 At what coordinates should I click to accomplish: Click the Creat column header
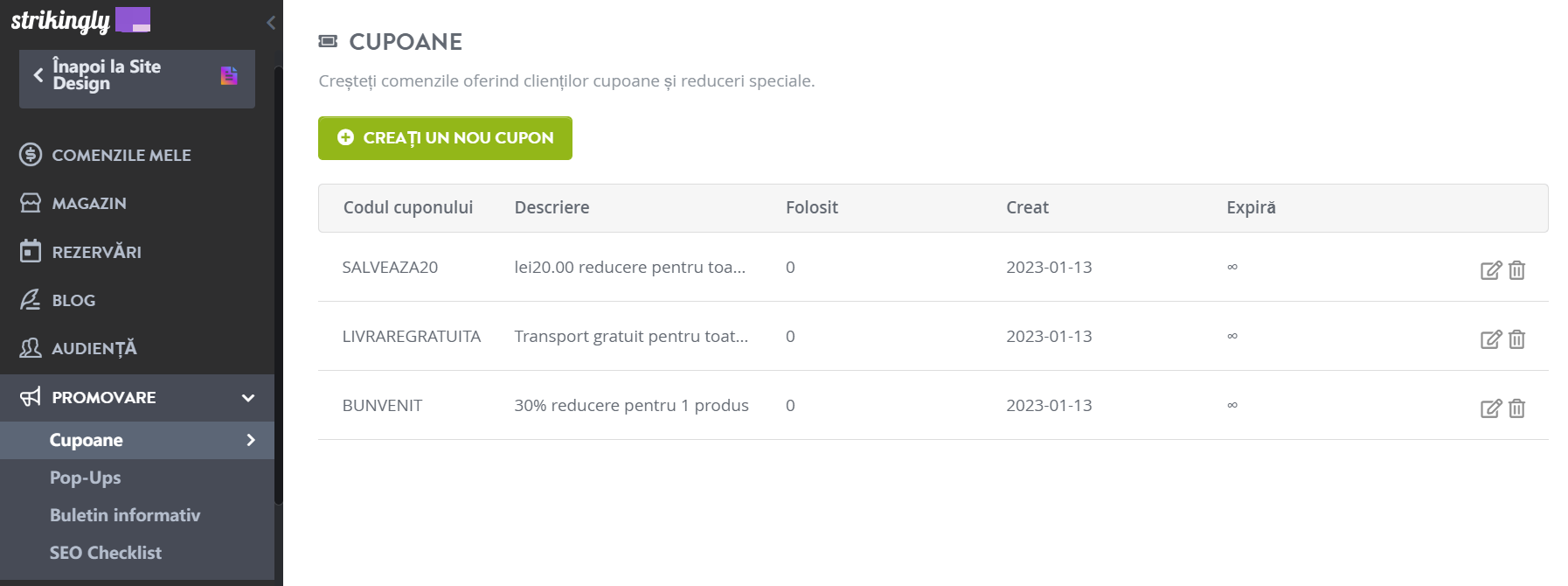(x=1027, y=207)
